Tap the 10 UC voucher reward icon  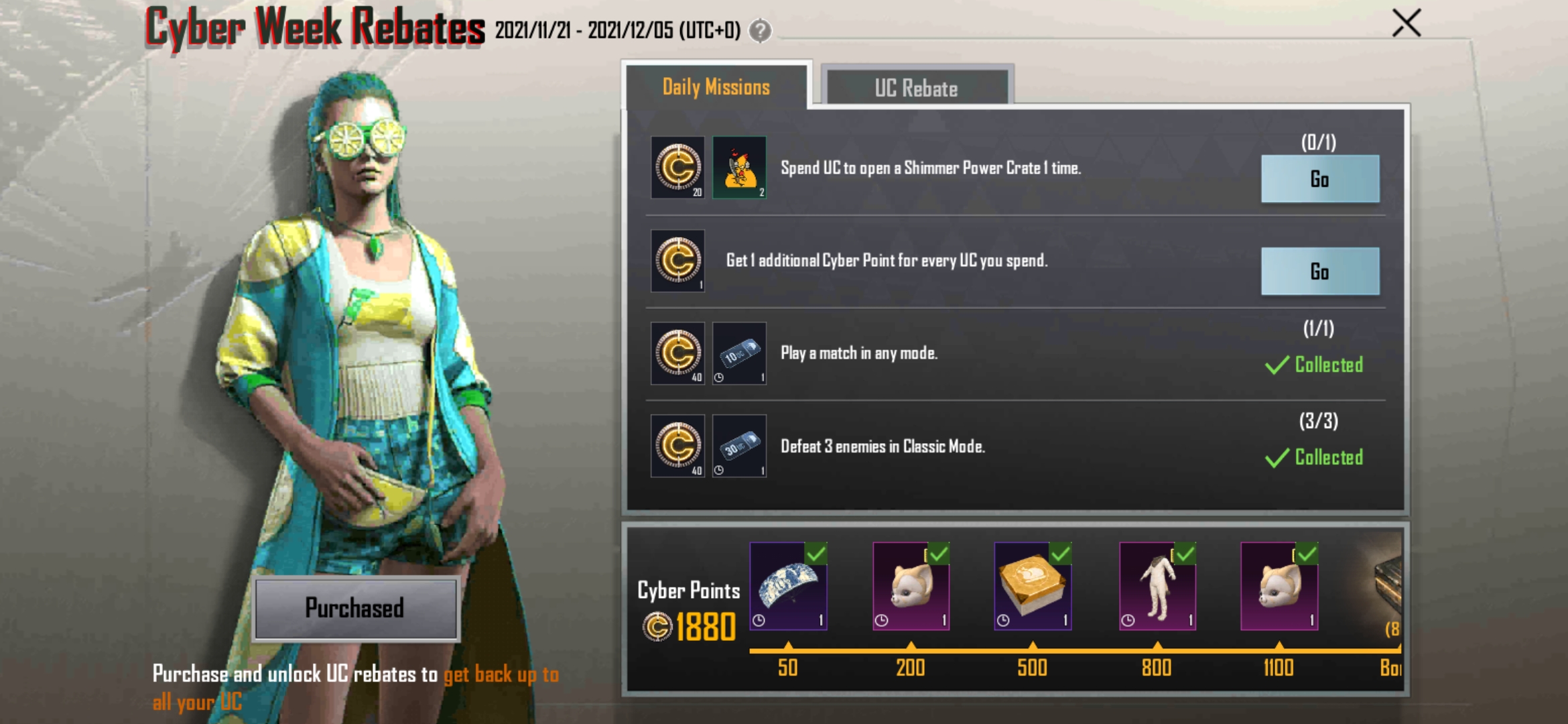click(x=739, y=353)
